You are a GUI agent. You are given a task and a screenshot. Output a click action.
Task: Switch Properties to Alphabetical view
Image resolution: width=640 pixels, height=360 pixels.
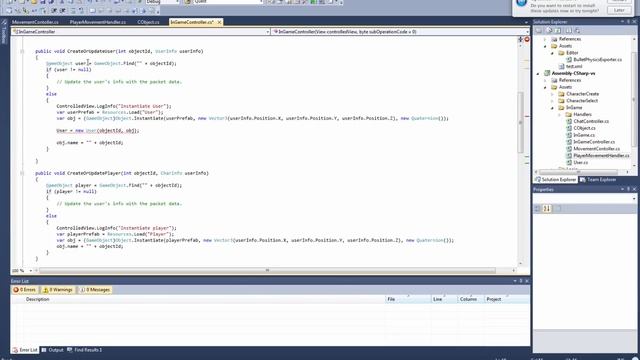click(547, 209)
